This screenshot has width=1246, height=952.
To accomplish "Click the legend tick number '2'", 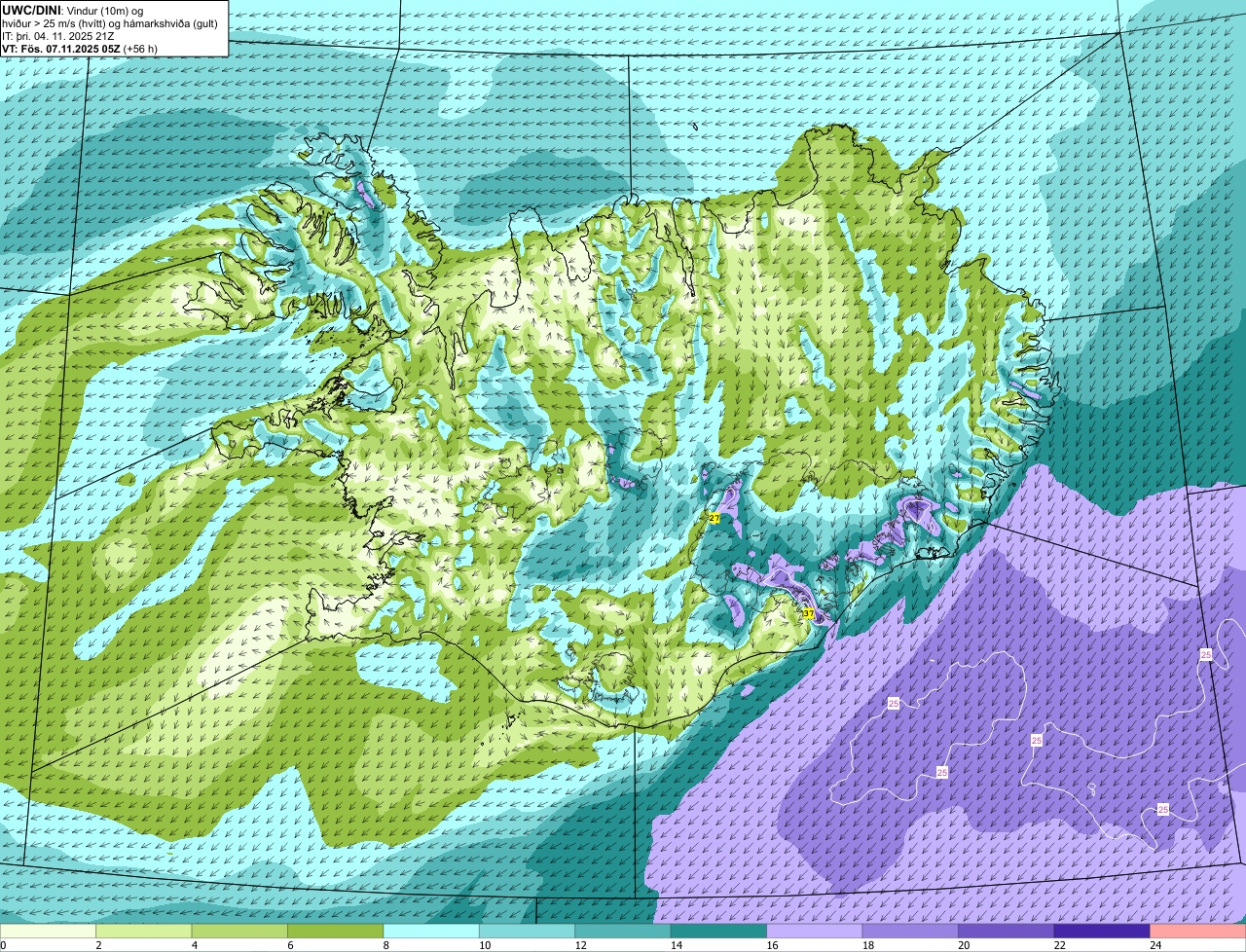I will point(98,945).
